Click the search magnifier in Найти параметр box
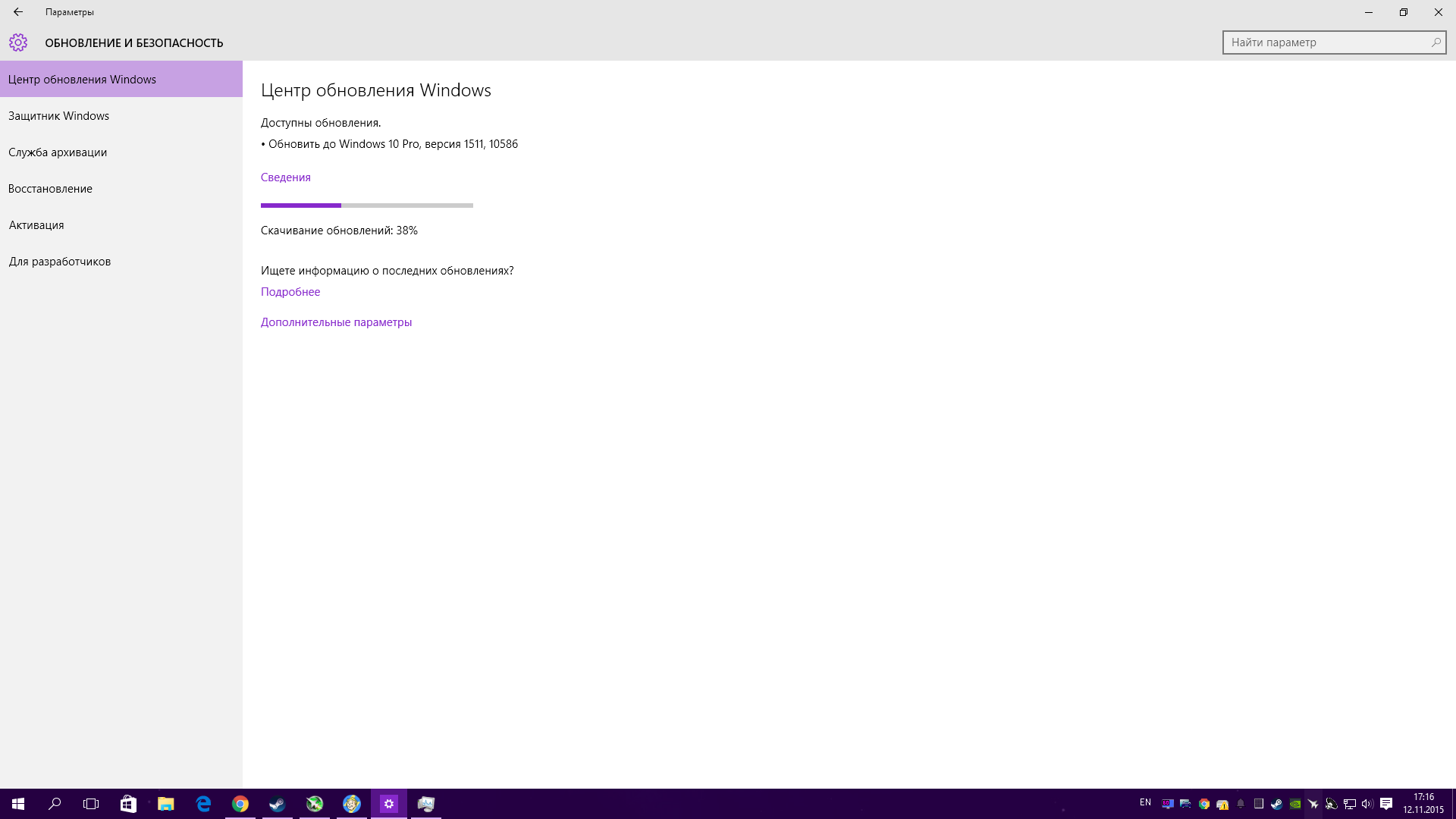This screenshot has width=1456, height=819. tap(1436, 42)
